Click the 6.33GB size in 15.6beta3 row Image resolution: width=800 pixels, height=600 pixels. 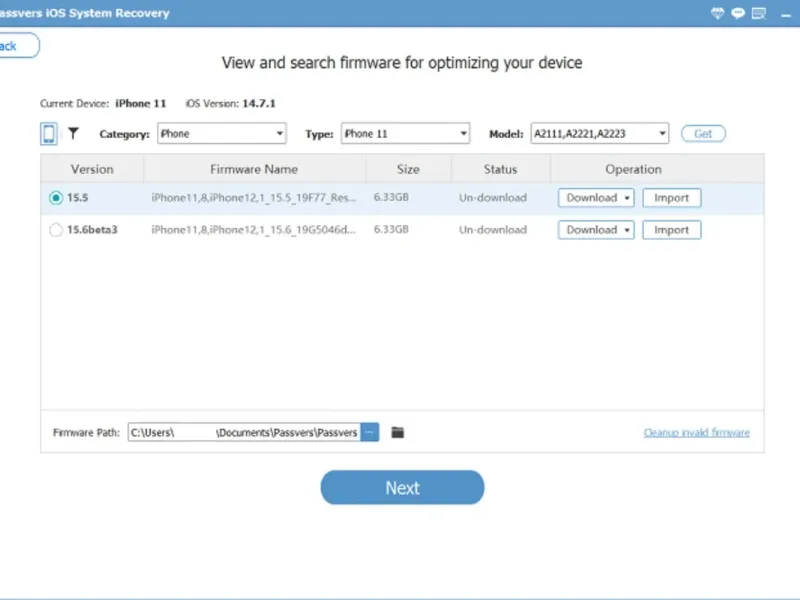click(391, 230)
